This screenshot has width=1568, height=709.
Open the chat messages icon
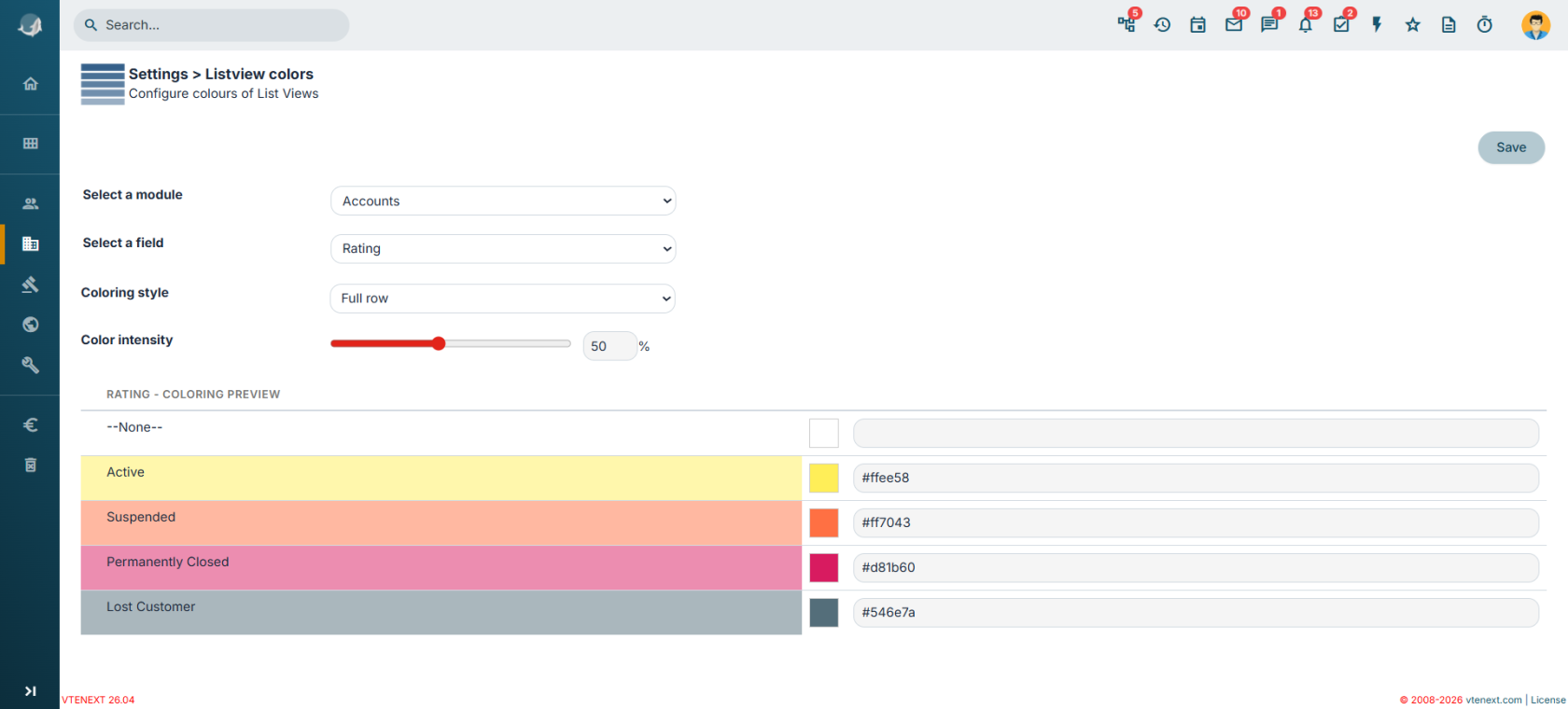coord(1270,24)
